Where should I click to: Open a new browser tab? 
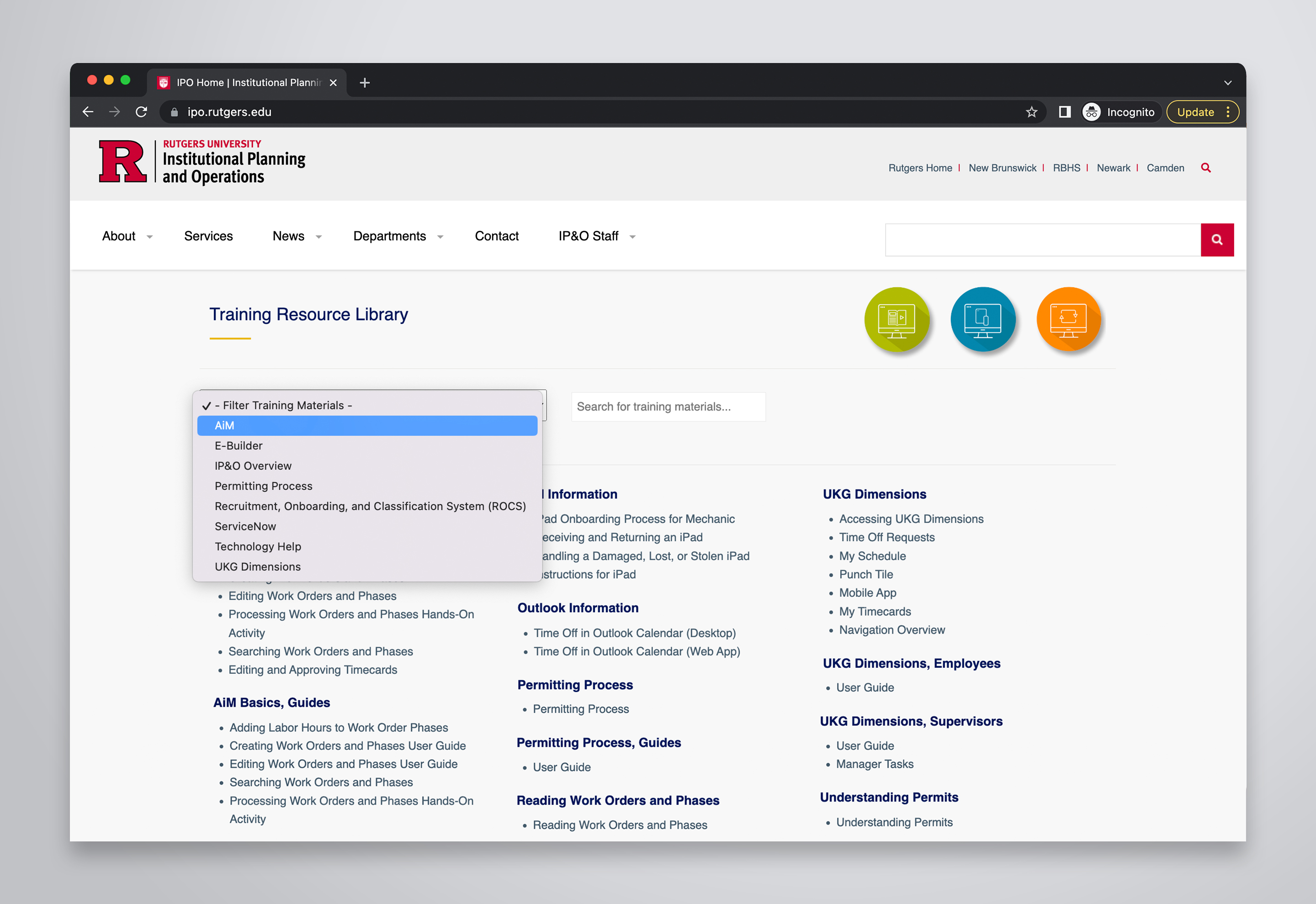pos(365,83)
